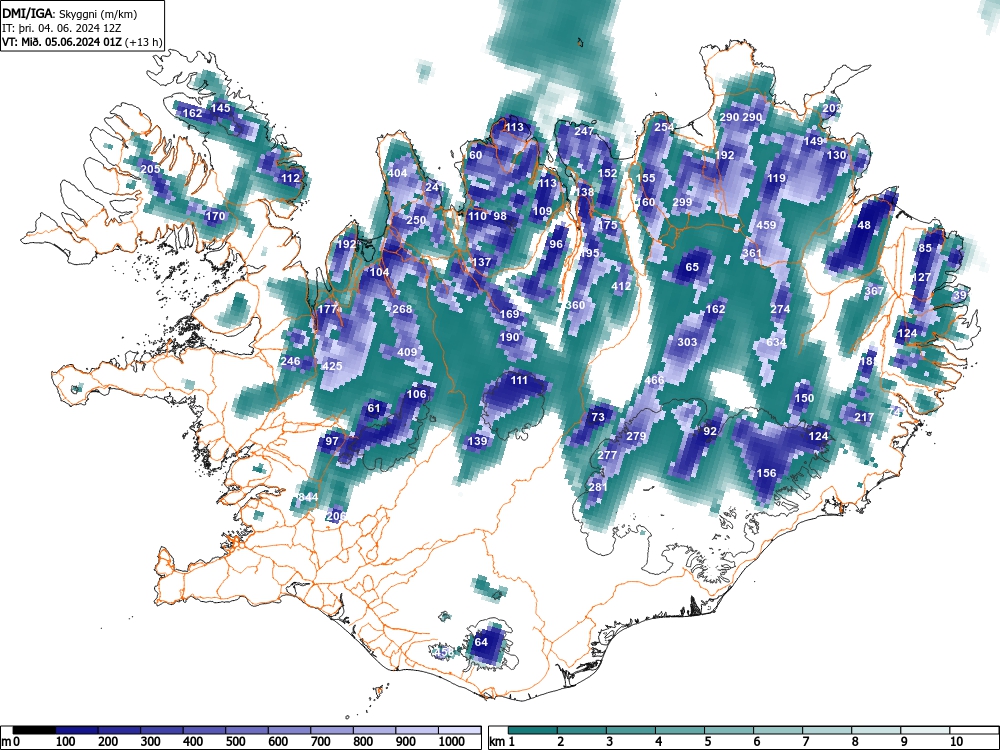This screenshot has height=750, width=1000.
Task: Click the map value 145 in the northwest
Action: coord(221,108)
